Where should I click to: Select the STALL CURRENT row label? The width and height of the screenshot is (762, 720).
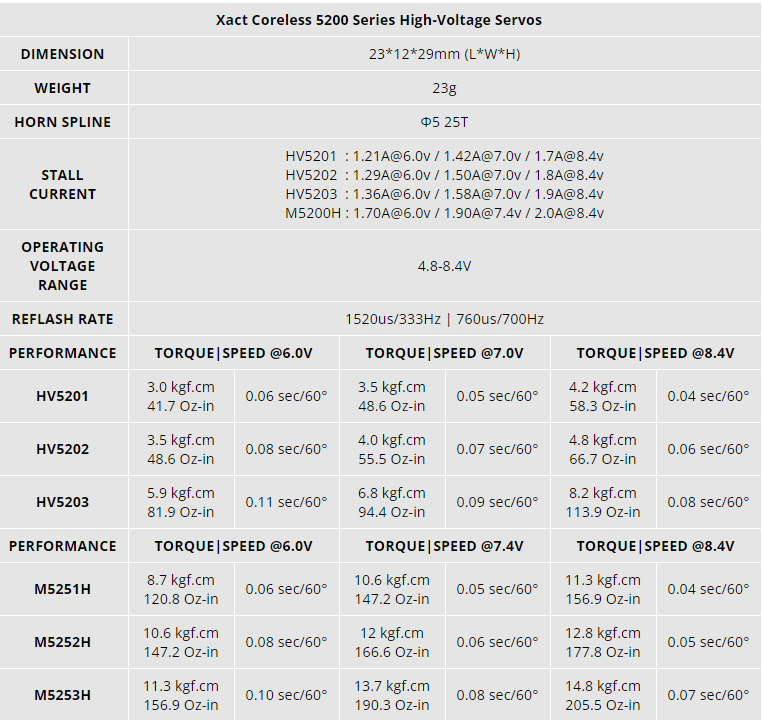[63, 185]
